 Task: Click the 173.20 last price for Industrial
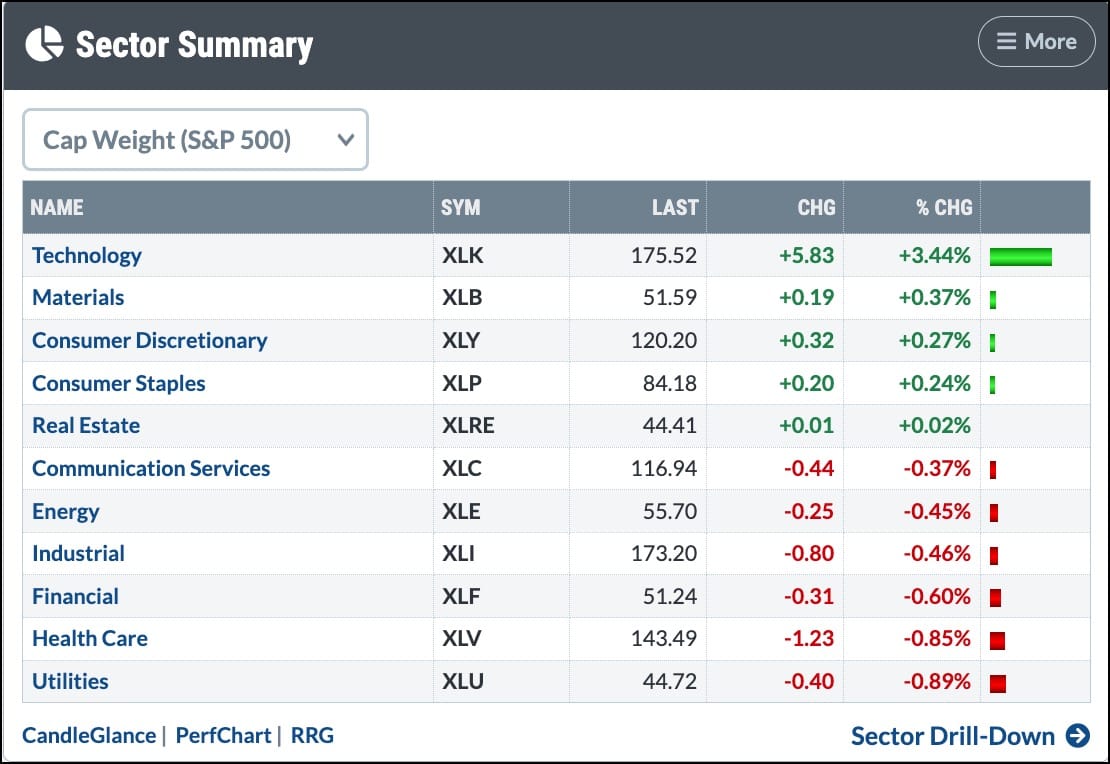(663, 553)
